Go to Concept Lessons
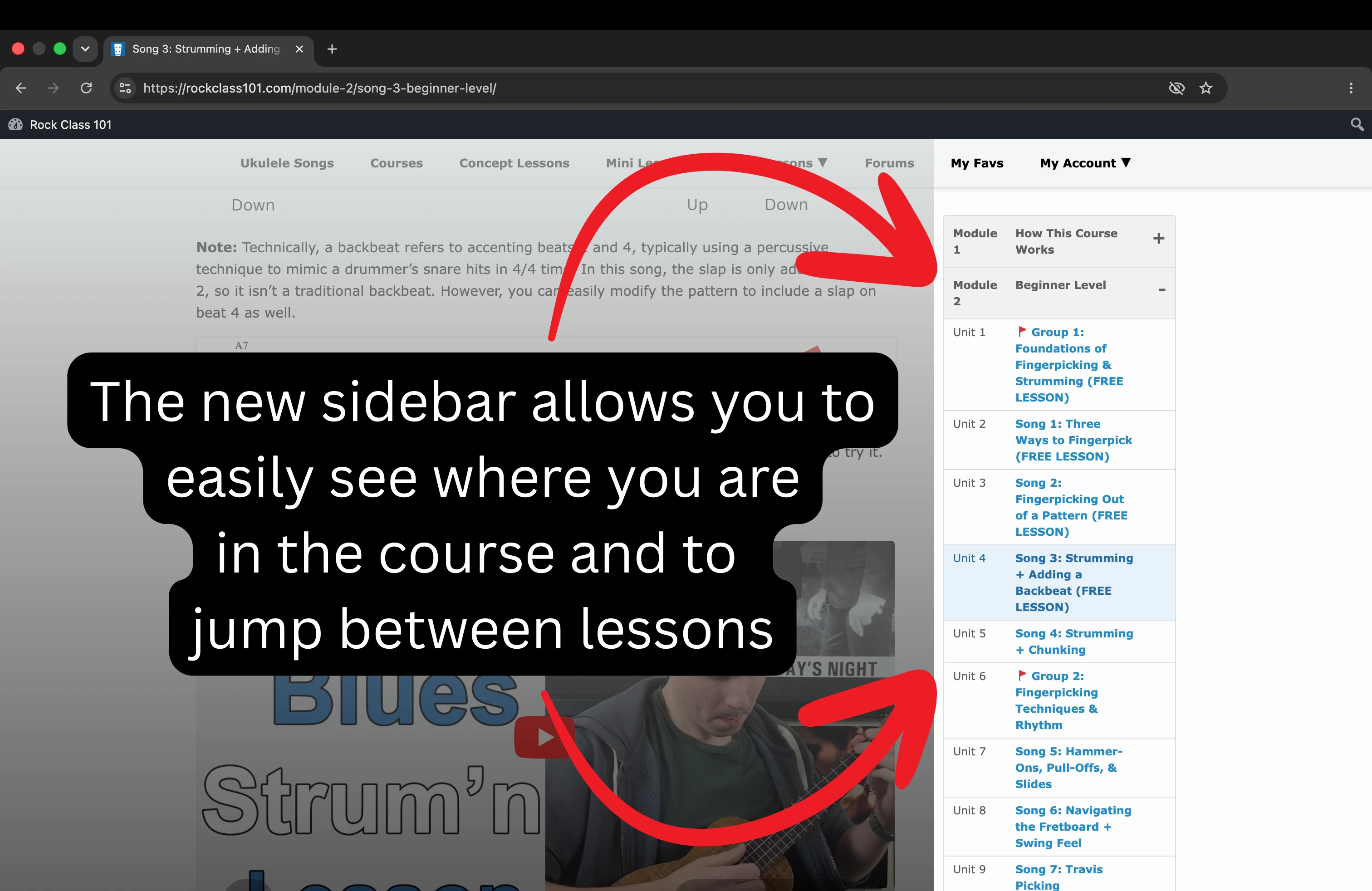 pos(514,163)
